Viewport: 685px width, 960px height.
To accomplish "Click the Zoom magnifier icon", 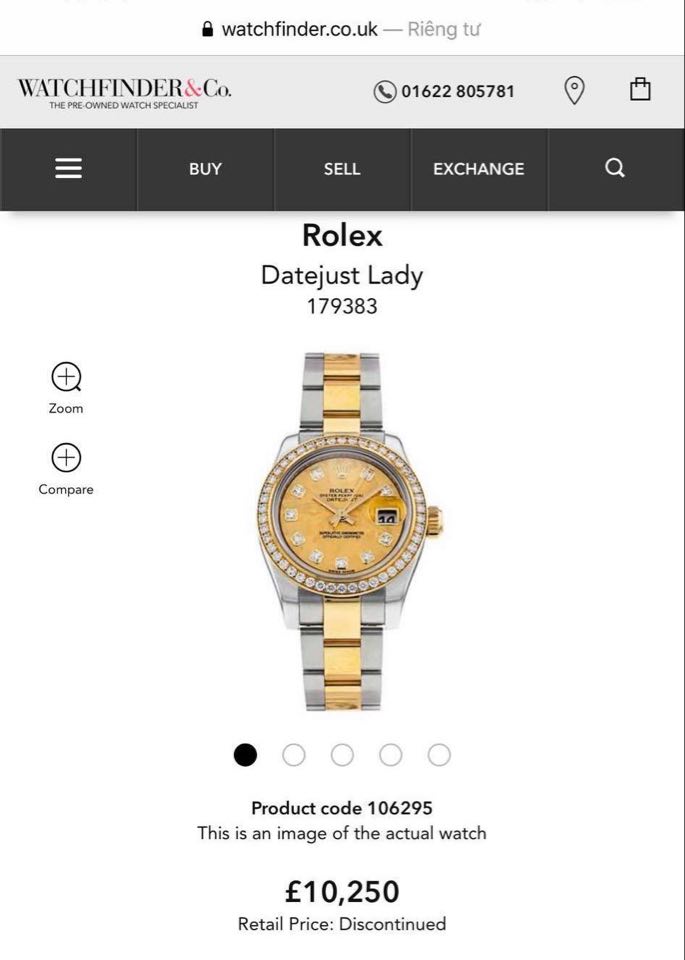I will coord(66,377).
